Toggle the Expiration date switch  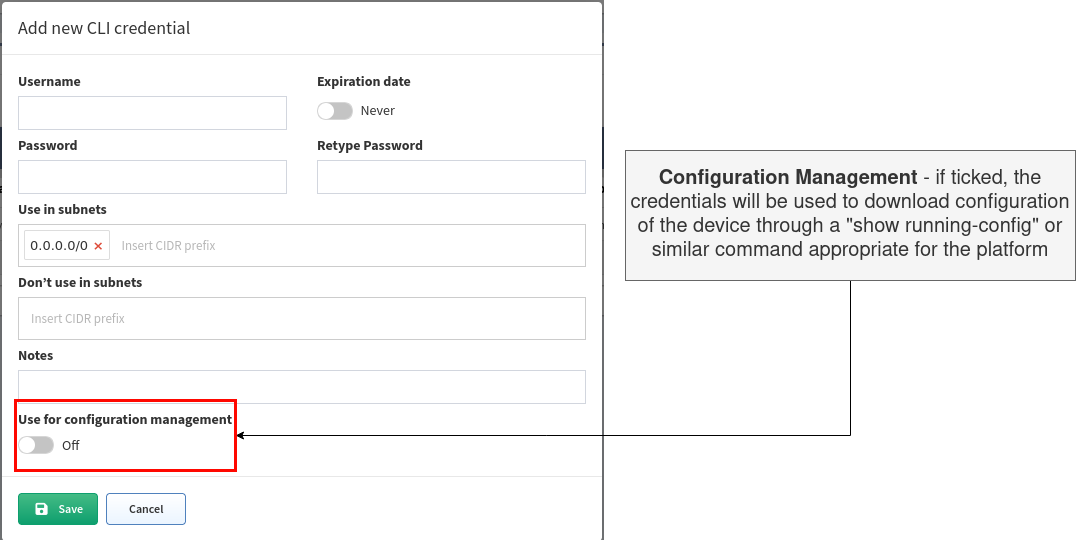tap(335, 111)
